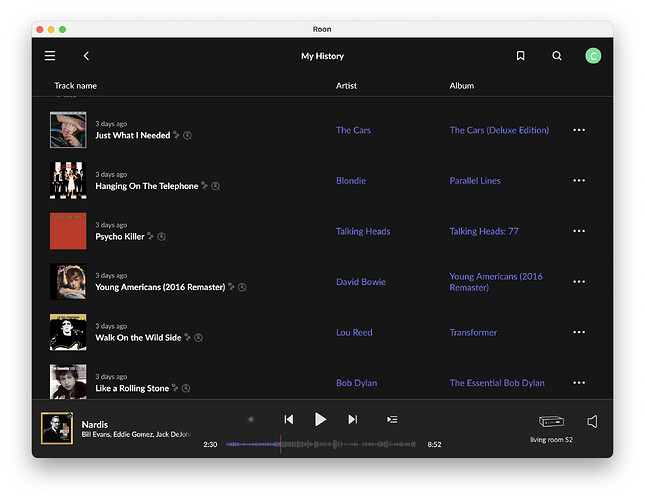Go back with the left chevron arrow
The width and height of the screenshot is (645, 500).
point(86,56)
